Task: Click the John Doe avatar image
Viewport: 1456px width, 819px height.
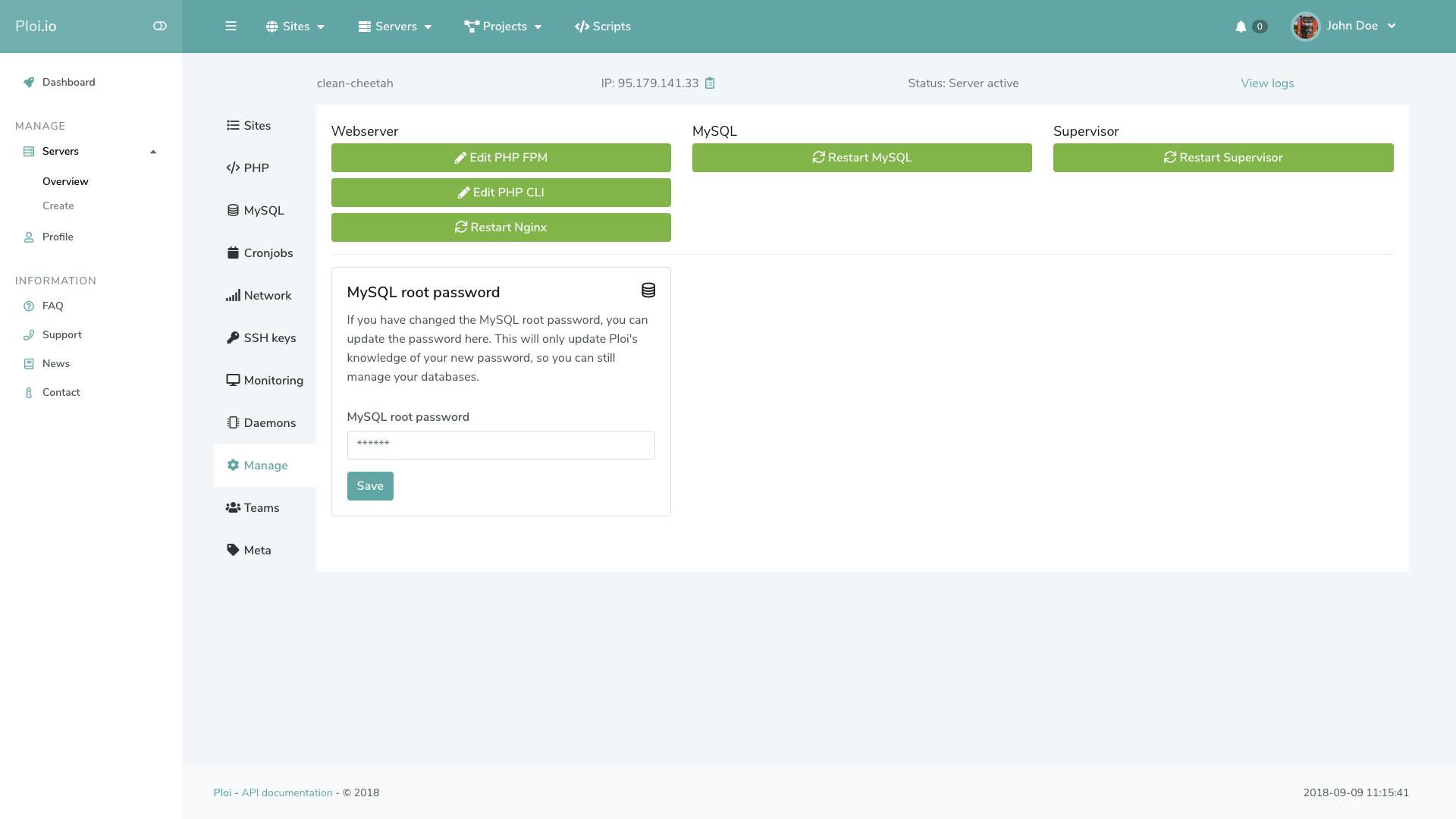Action: (1305, 27)
